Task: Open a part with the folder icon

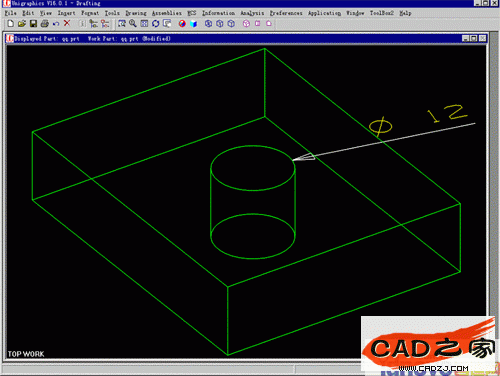Action: (22, 24)
